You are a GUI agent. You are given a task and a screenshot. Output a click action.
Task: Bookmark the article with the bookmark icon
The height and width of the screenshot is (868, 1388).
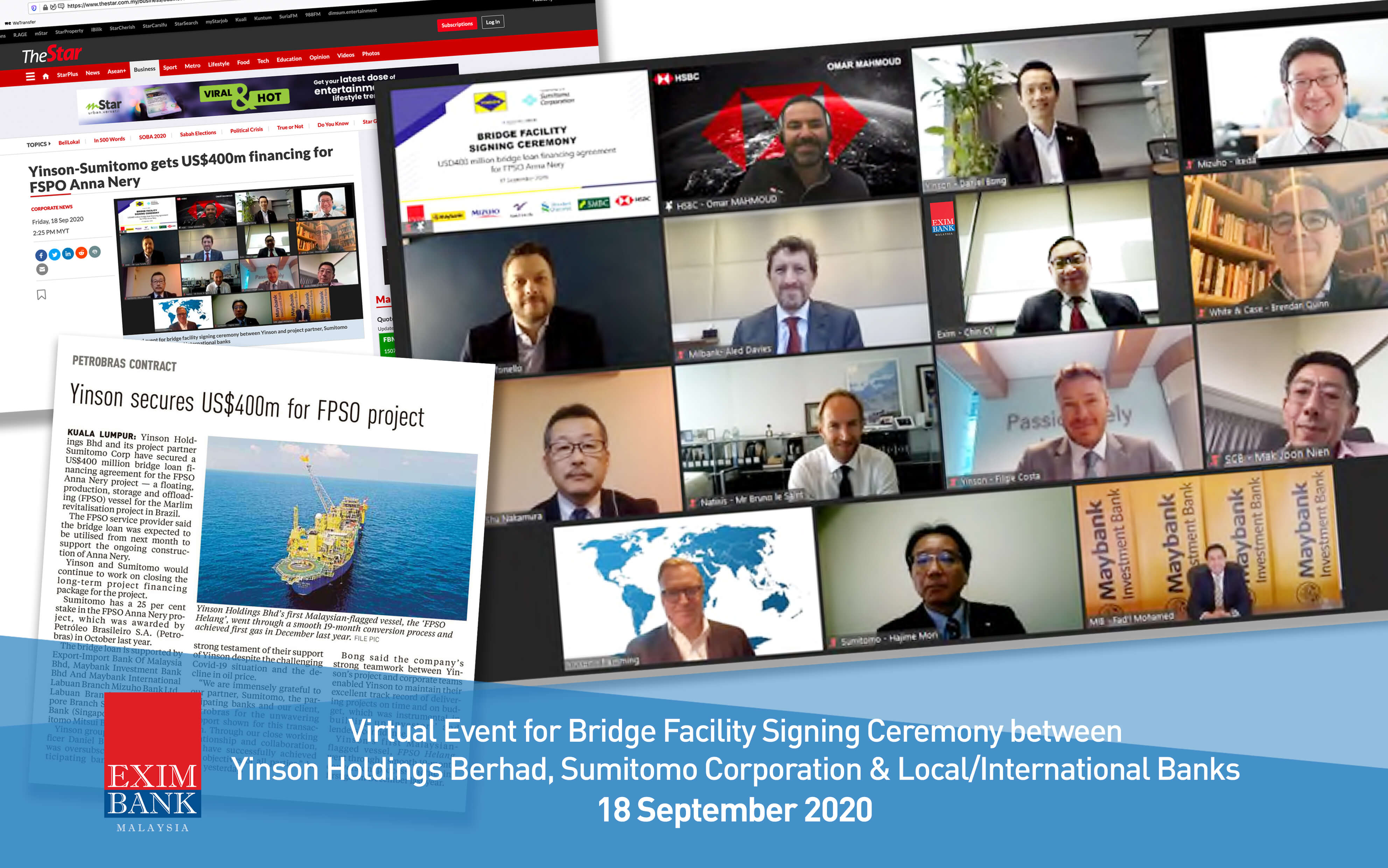pos(41,295)
